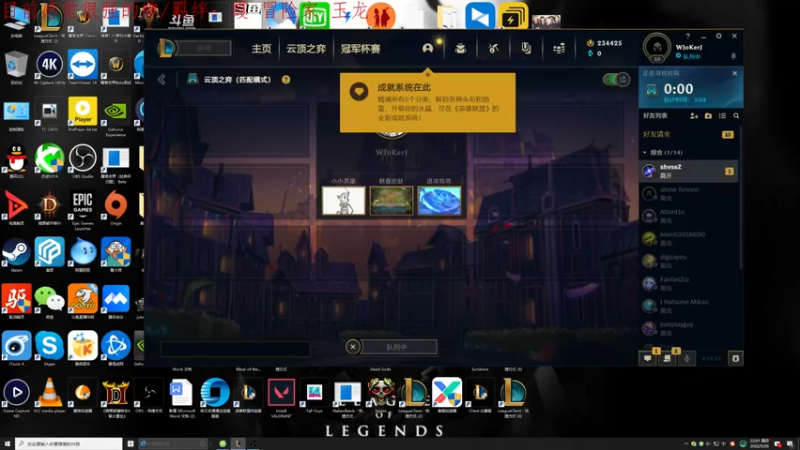The image size is (800, 450).
Task: Open the TeamViewer desktop icon
Action: pos(82,66)
